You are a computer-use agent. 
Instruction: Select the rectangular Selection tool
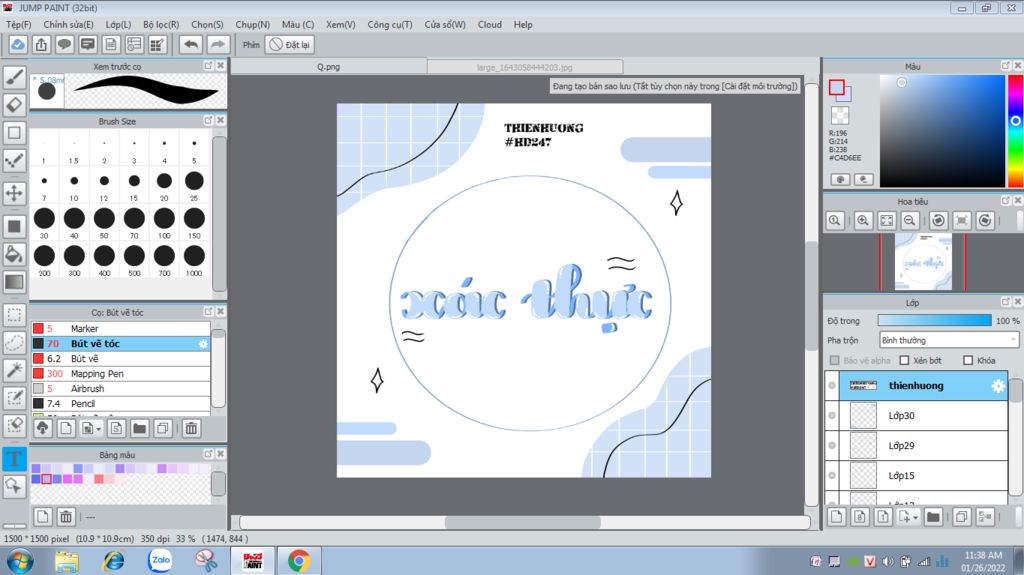click(14, 315)
